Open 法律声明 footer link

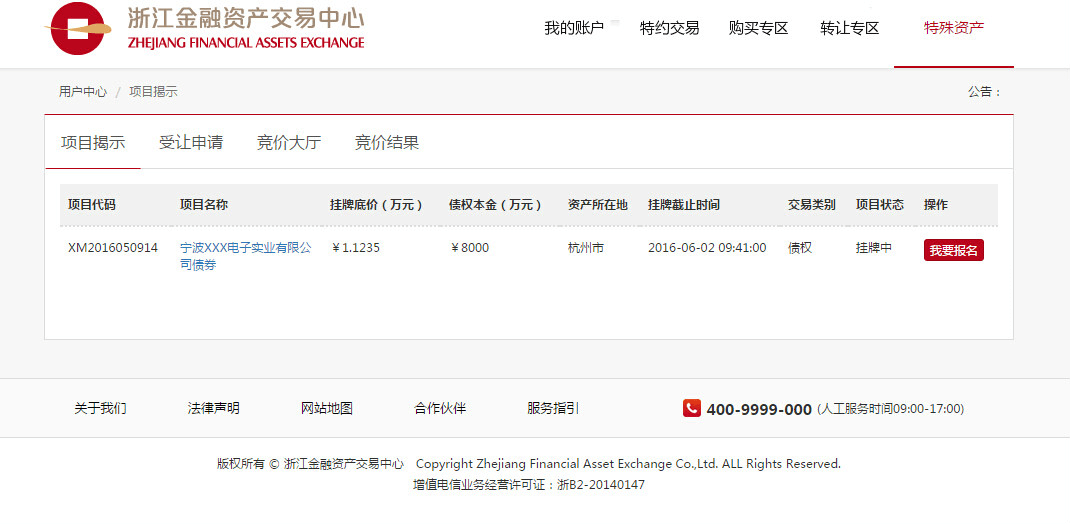[x=214, y=409]
